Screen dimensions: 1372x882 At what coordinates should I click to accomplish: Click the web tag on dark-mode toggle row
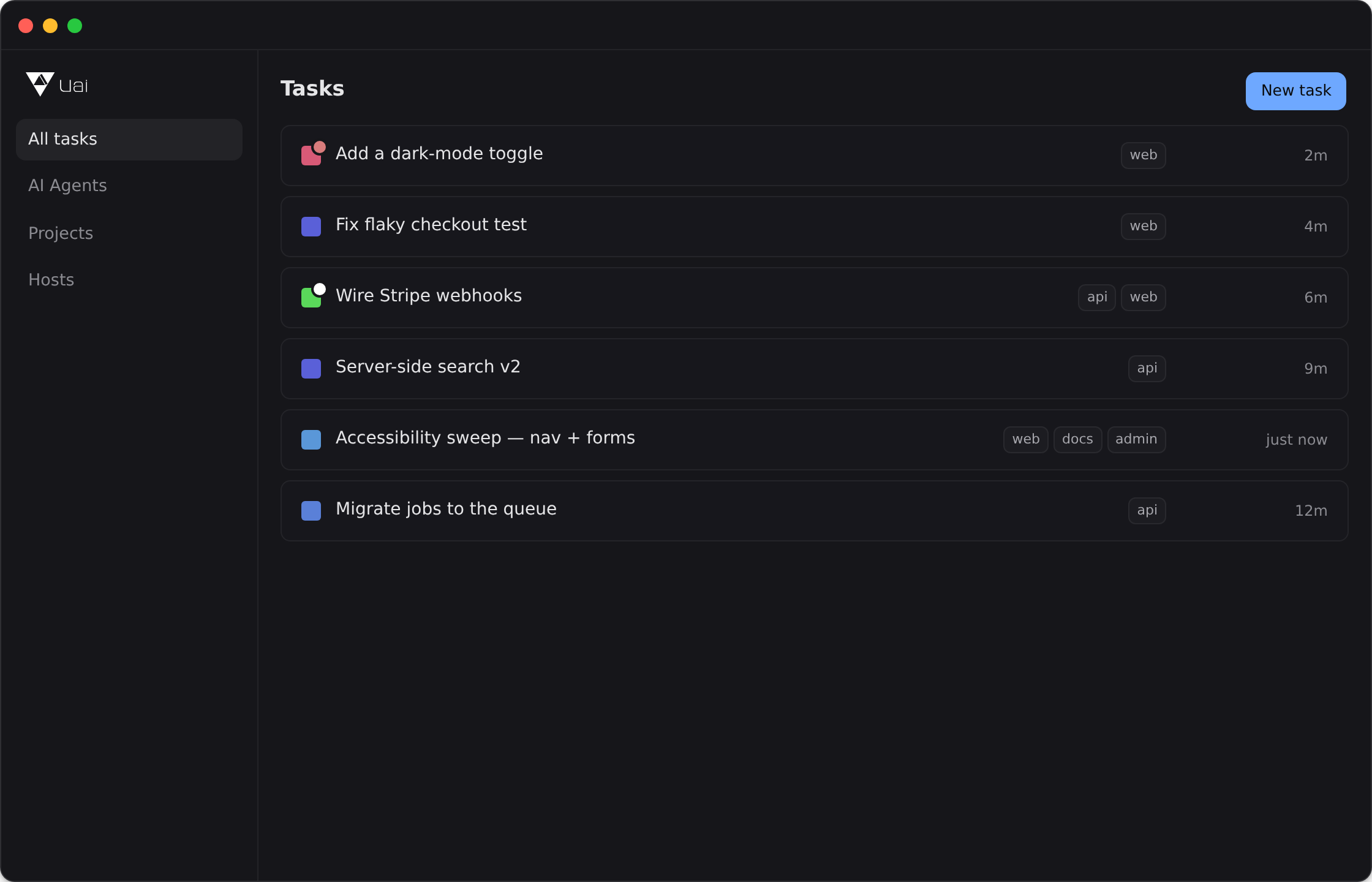click(1144, 156)
